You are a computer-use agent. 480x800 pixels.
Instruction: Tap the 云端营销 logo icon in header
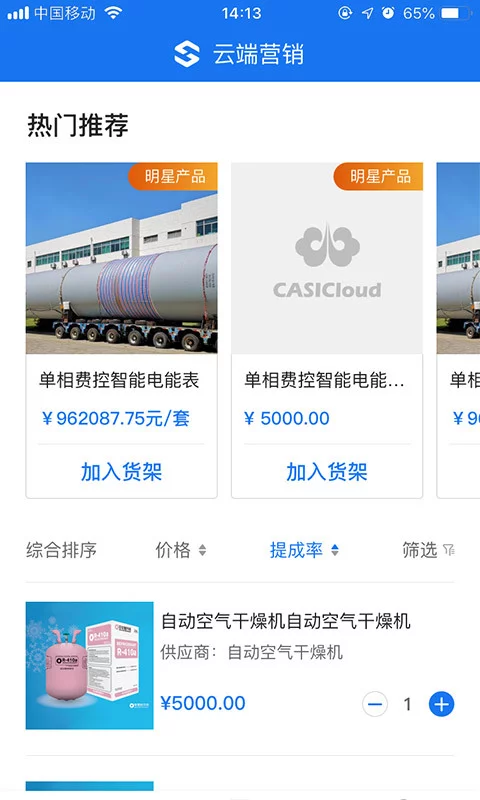click(187, 54)
